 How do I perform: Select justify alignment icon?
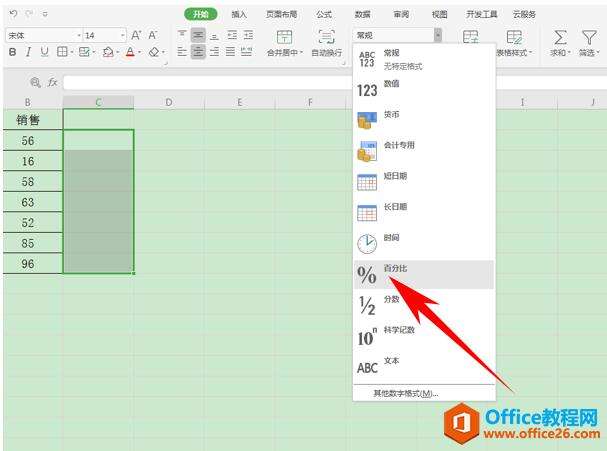231,51
